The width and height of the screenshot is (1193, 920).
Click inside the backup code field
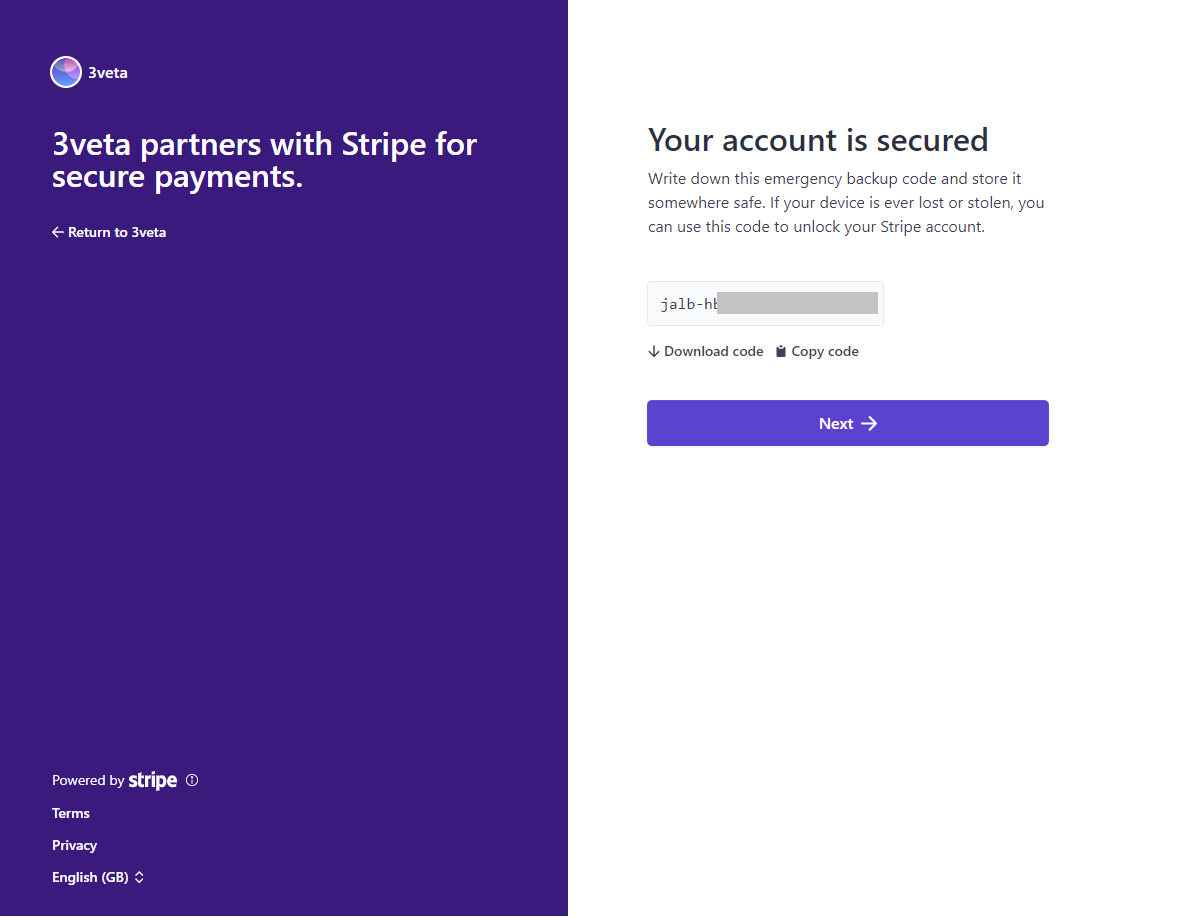point(765,303)
